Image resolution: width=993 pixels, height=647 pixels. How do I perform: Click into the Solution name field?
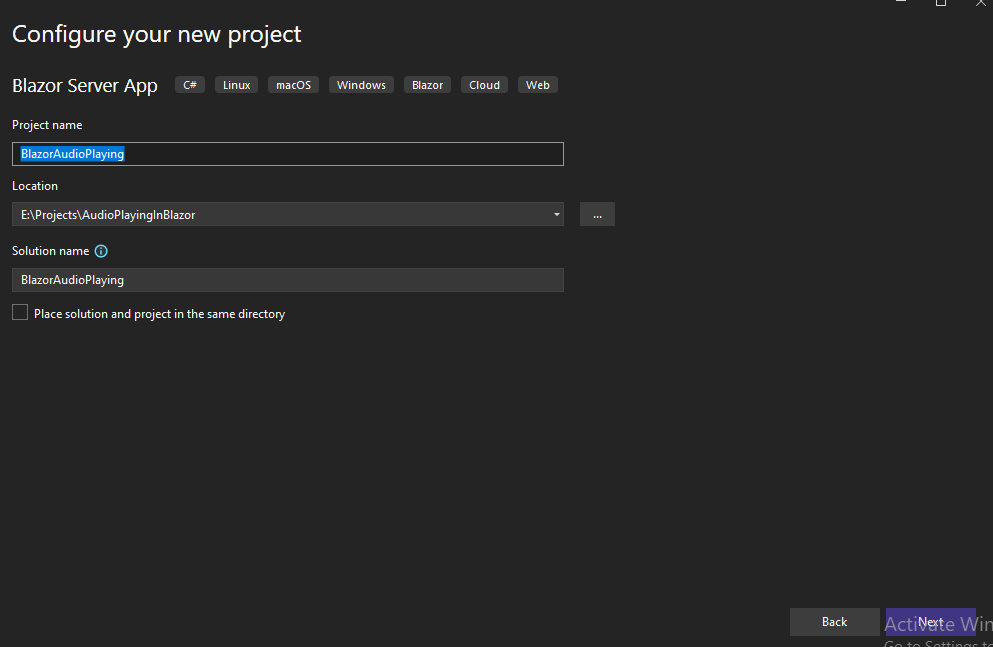288,280
